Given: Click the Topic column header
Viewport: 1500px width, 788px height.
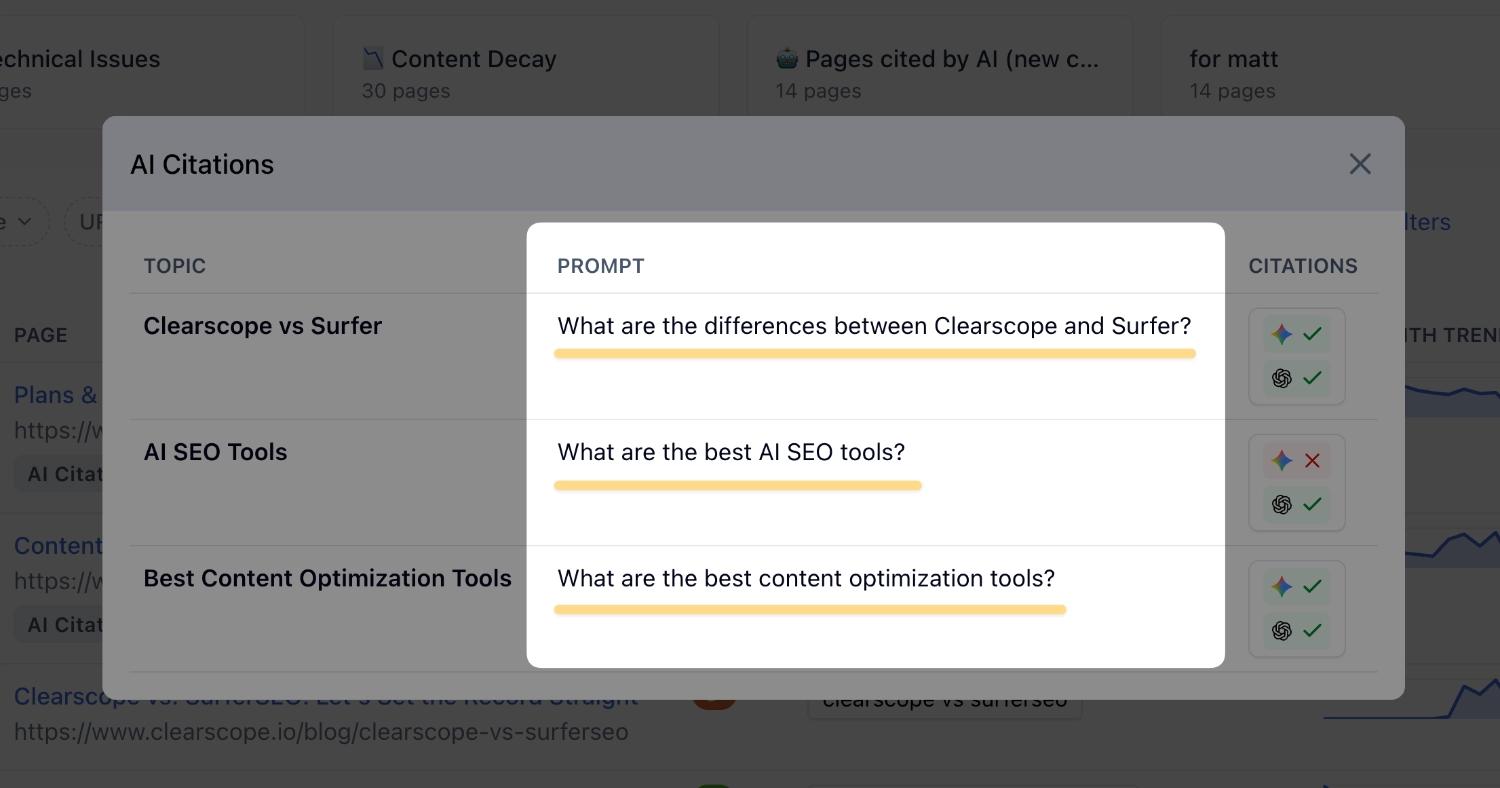Looking at the screenshot, I should [x=175, y=266].
